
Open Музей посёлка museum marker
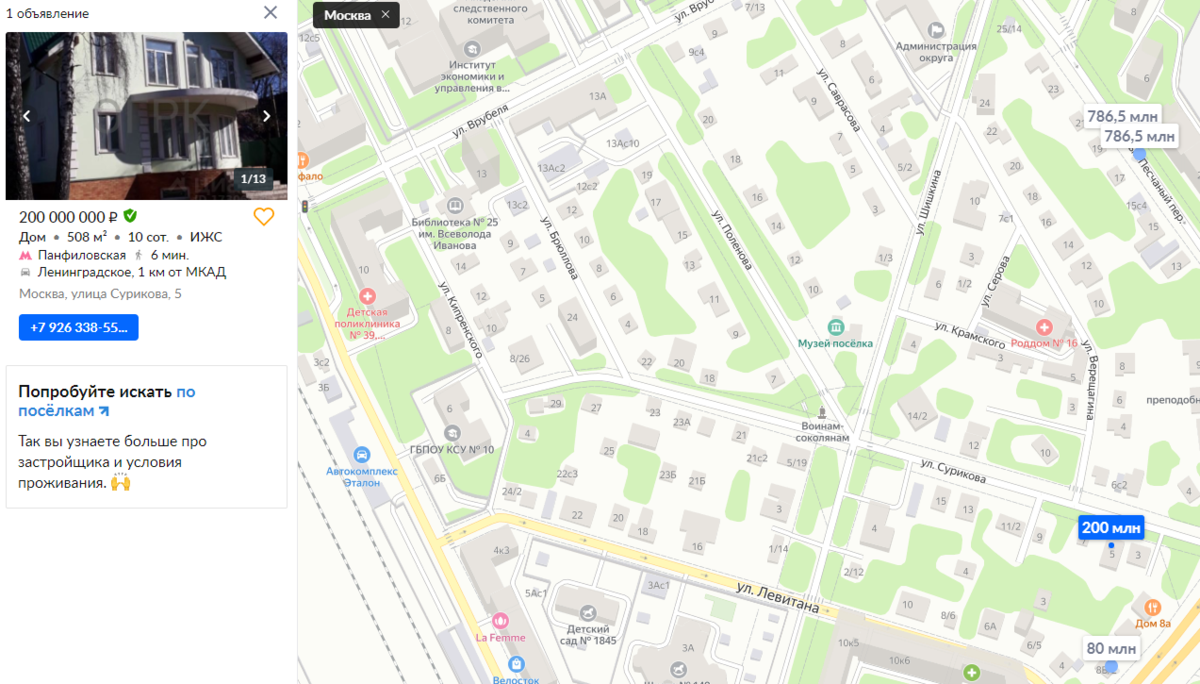pyautogui.click(x=836, y=328)
